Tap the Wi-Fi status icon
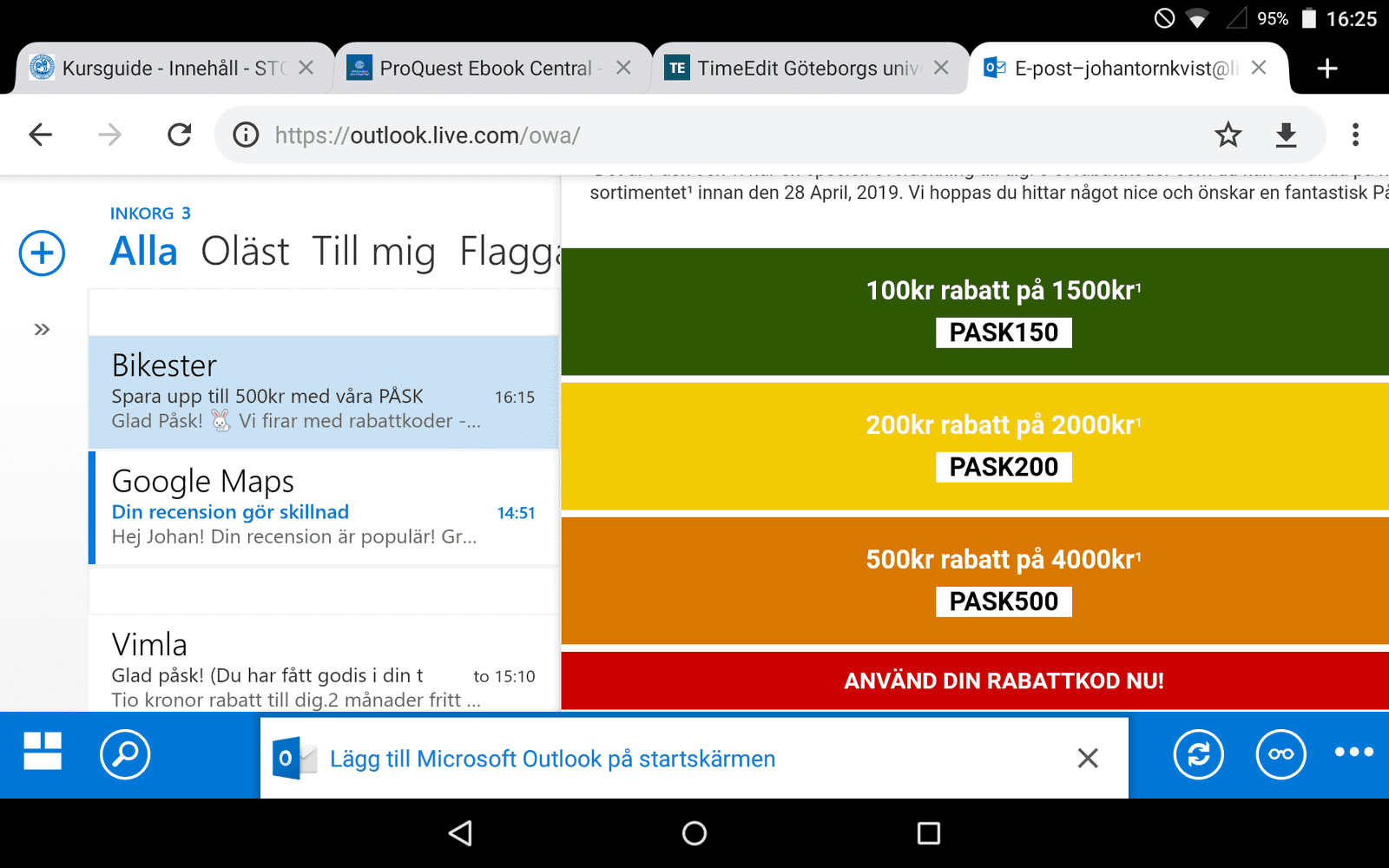This screenshot has height=868, width=1389. coord(1198,18)
